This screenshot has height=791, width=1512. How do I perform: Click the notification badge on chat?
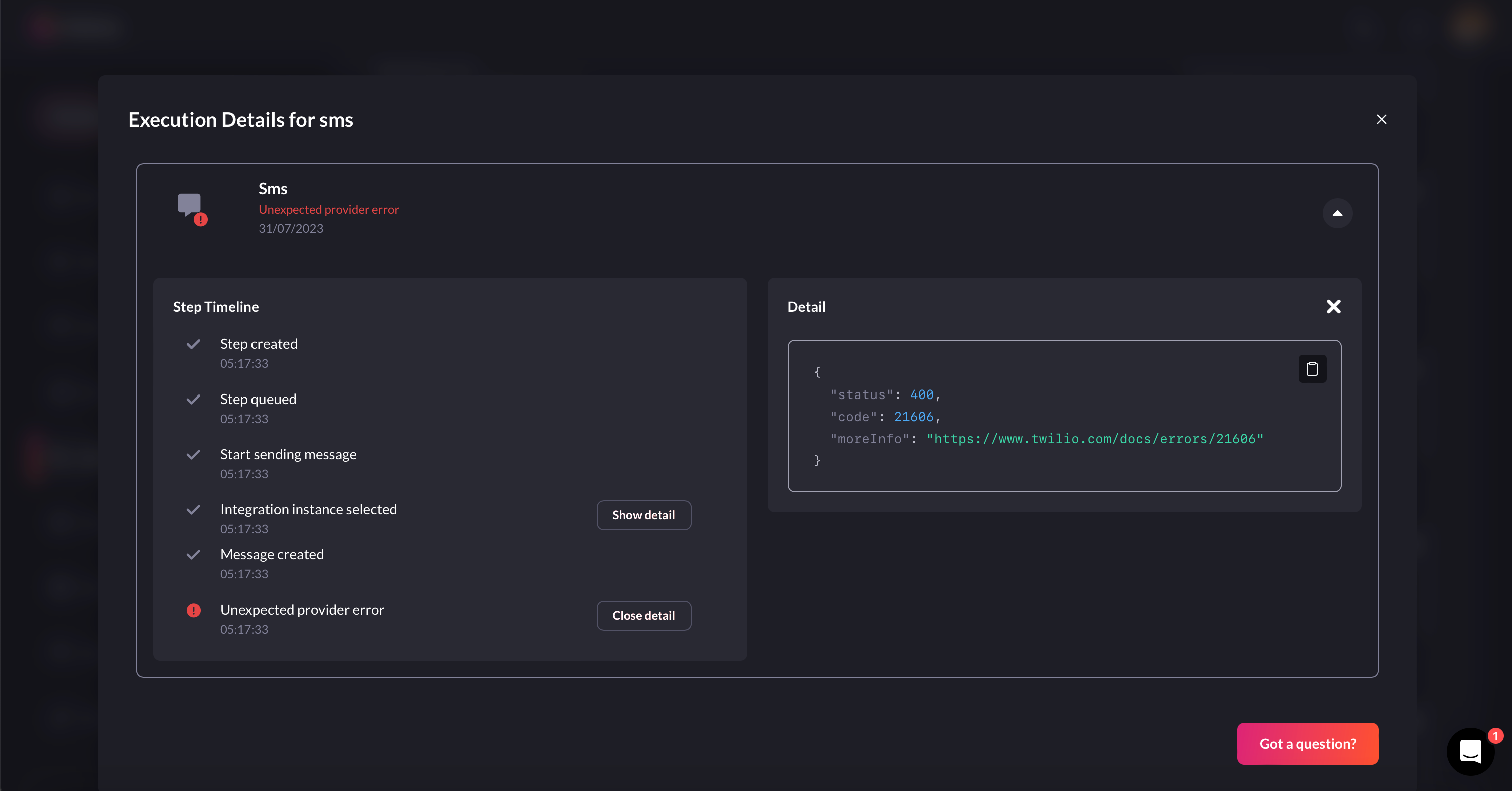[1495, 736]
